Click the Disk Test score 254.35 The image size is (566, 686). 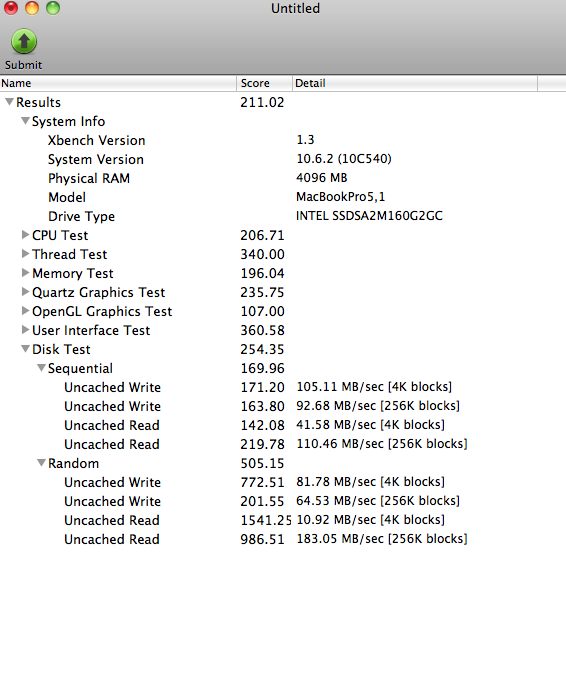point(262,349)
